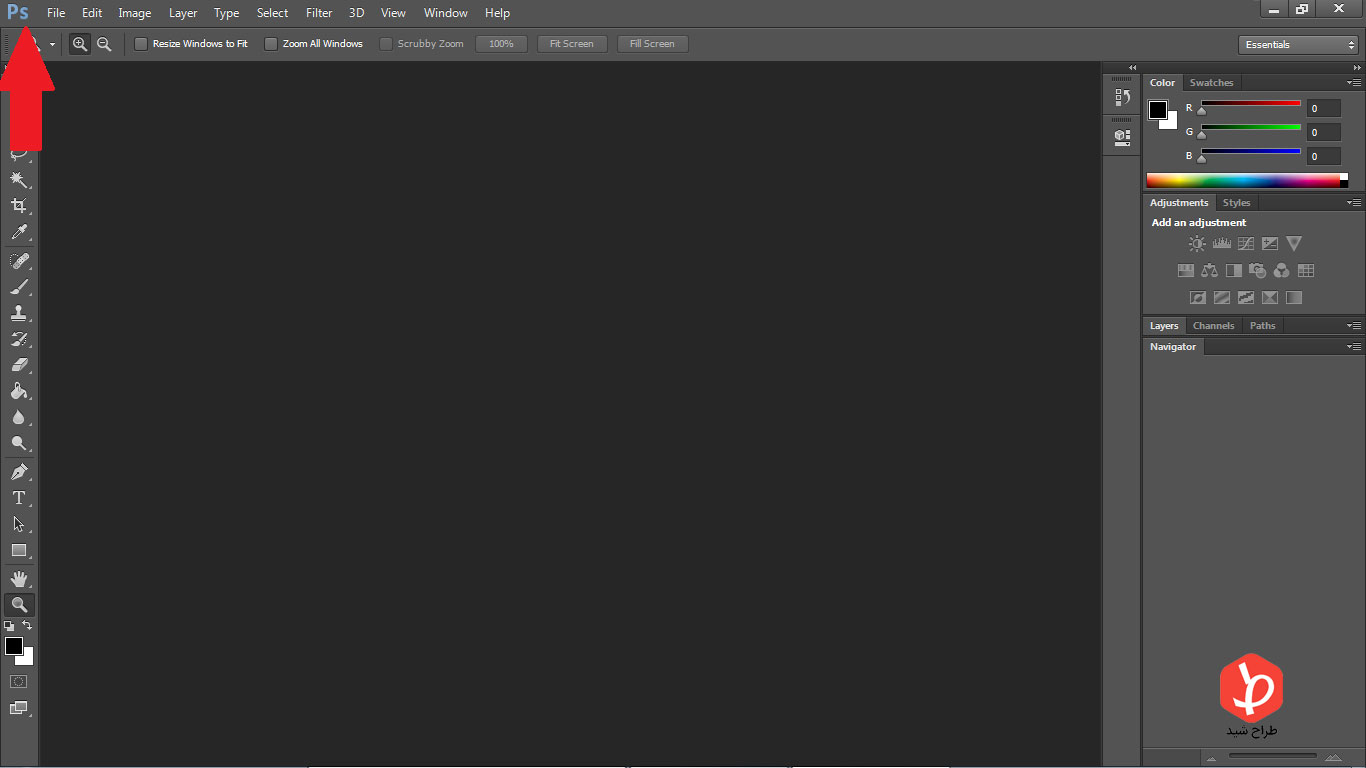Image resolution: width=1366 pixels, height=768 pixels.
Task: Open the Filter menu
Action: [x=319, y=13]
